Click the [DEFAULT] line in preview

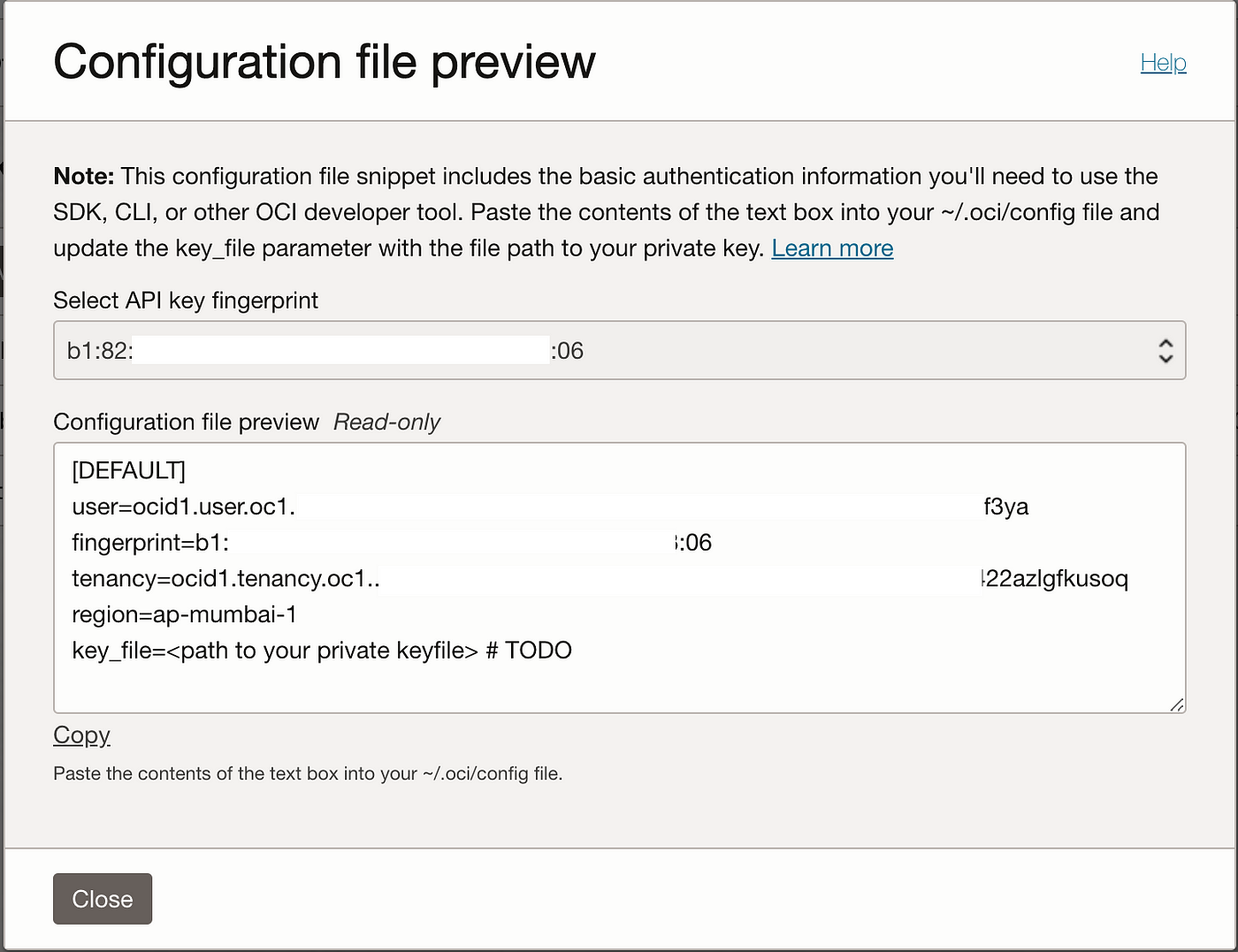tap(129, 470)
